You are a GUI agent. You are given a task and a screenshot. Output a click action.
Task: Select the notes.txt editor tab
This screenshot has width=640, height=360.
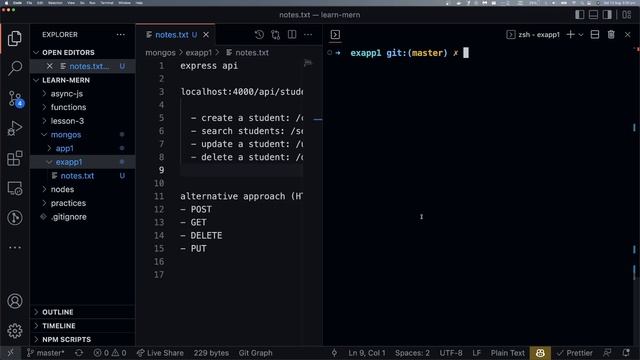(x=176, y=35)
